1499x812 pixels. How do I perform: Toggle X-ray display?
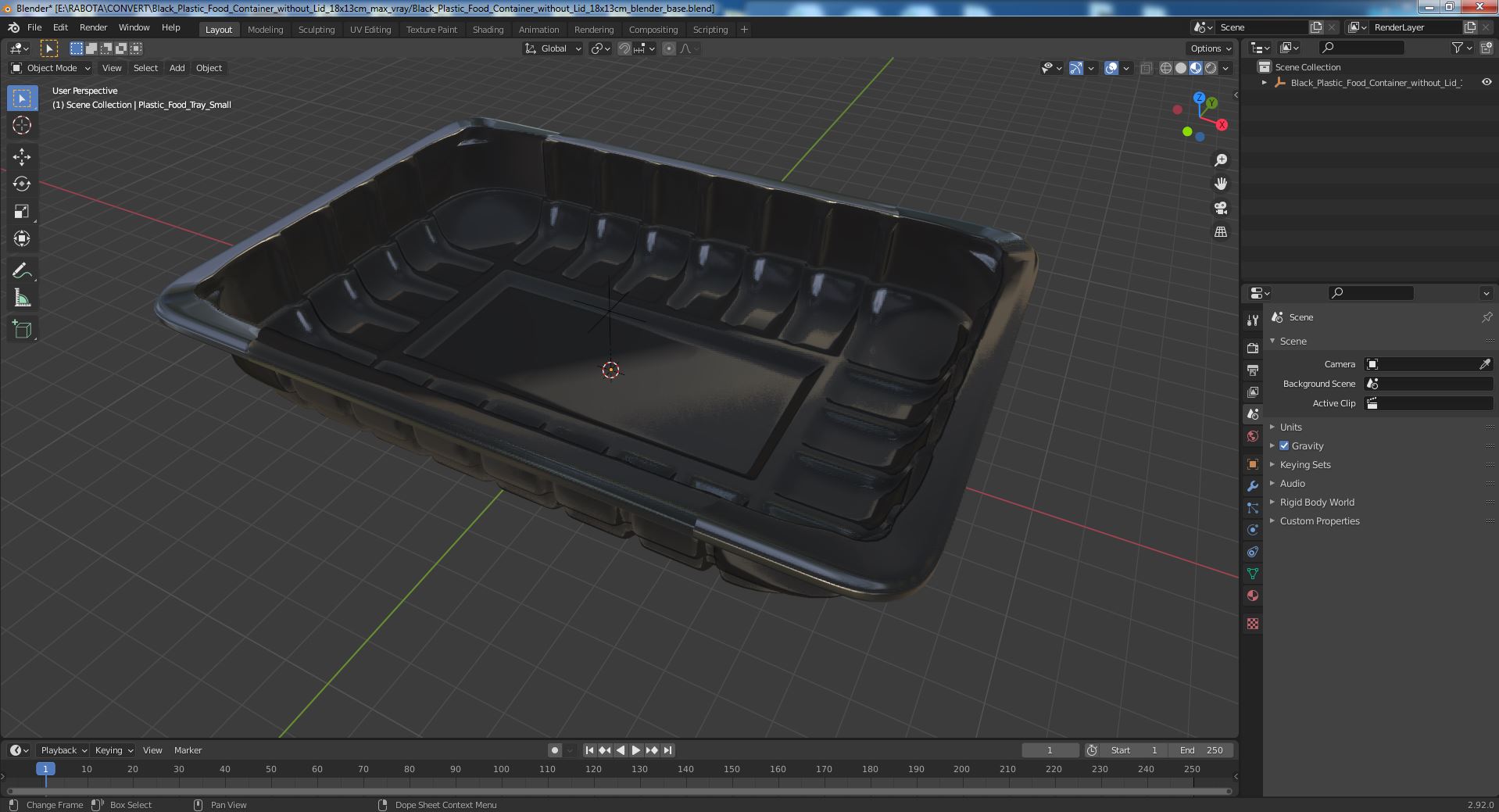(1146, 68)
